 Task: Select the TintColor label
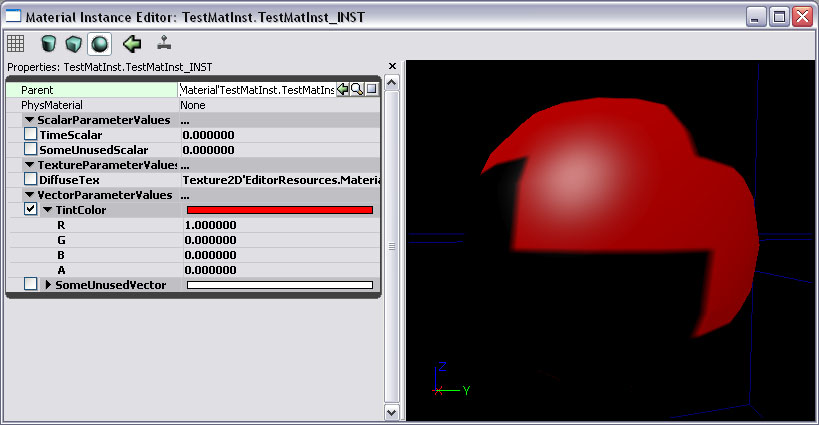coord(80,210)
